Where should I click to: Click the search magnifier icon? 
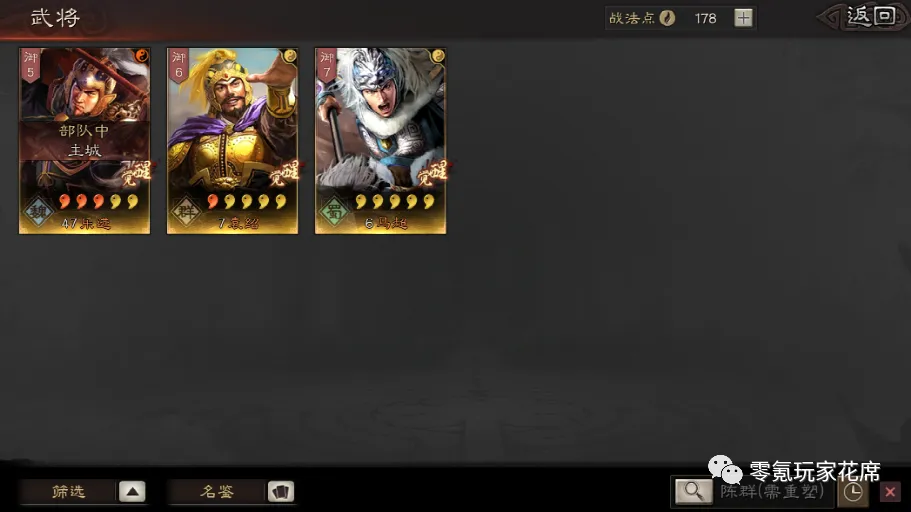click(693, 492)
